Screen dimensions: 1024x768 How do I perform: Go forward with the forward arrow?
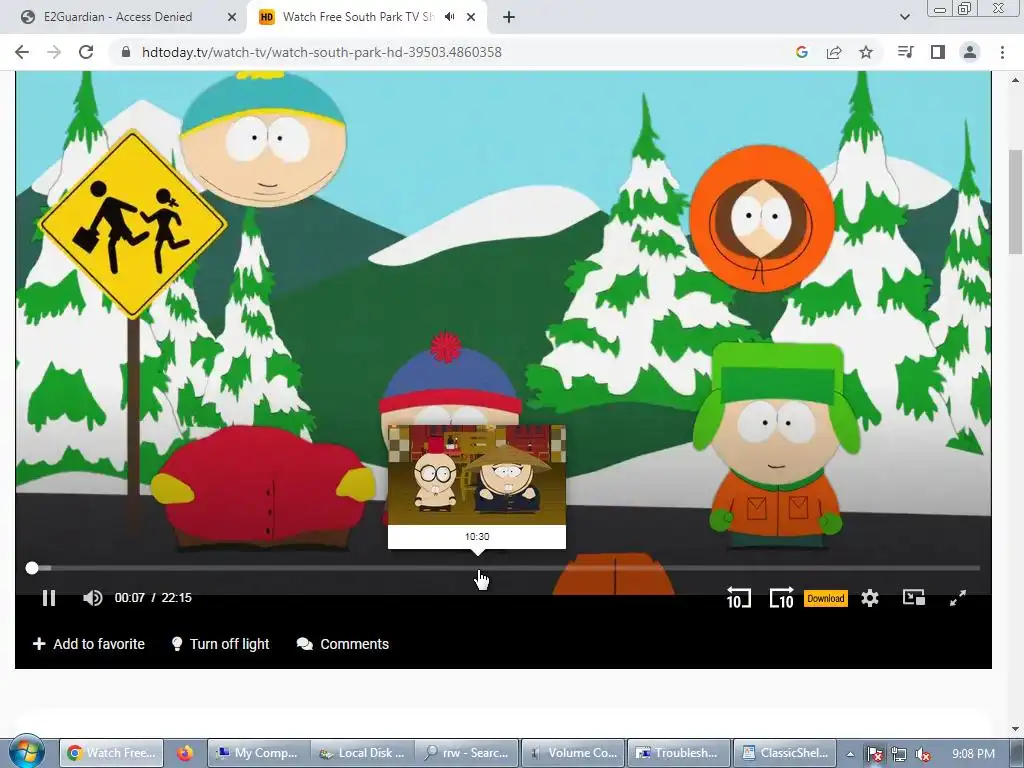pos(54,52)
